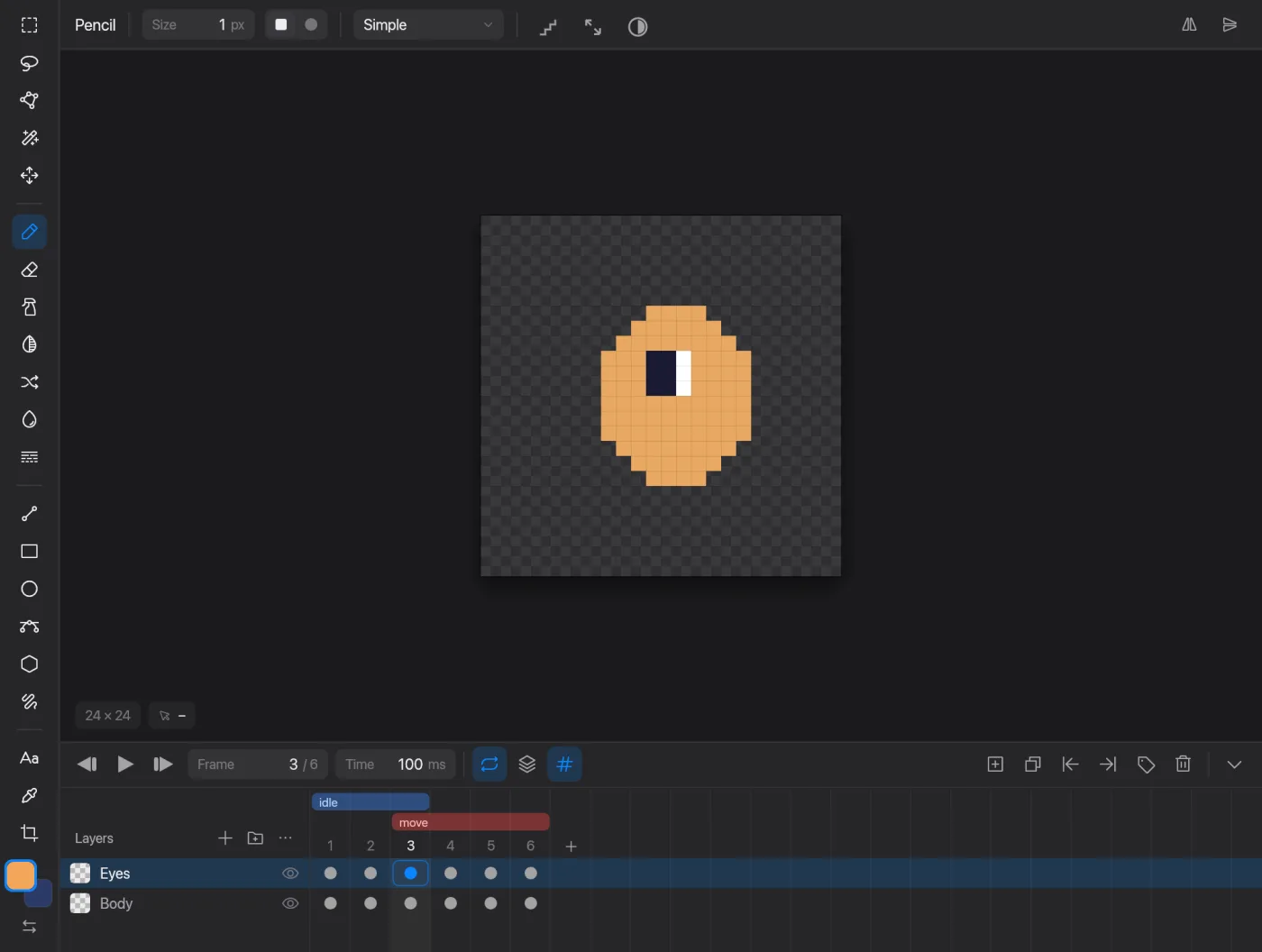The image size is (1262, 952).
Task: Open the layer options ellipsis menu
Action: (x=286, y=838)
